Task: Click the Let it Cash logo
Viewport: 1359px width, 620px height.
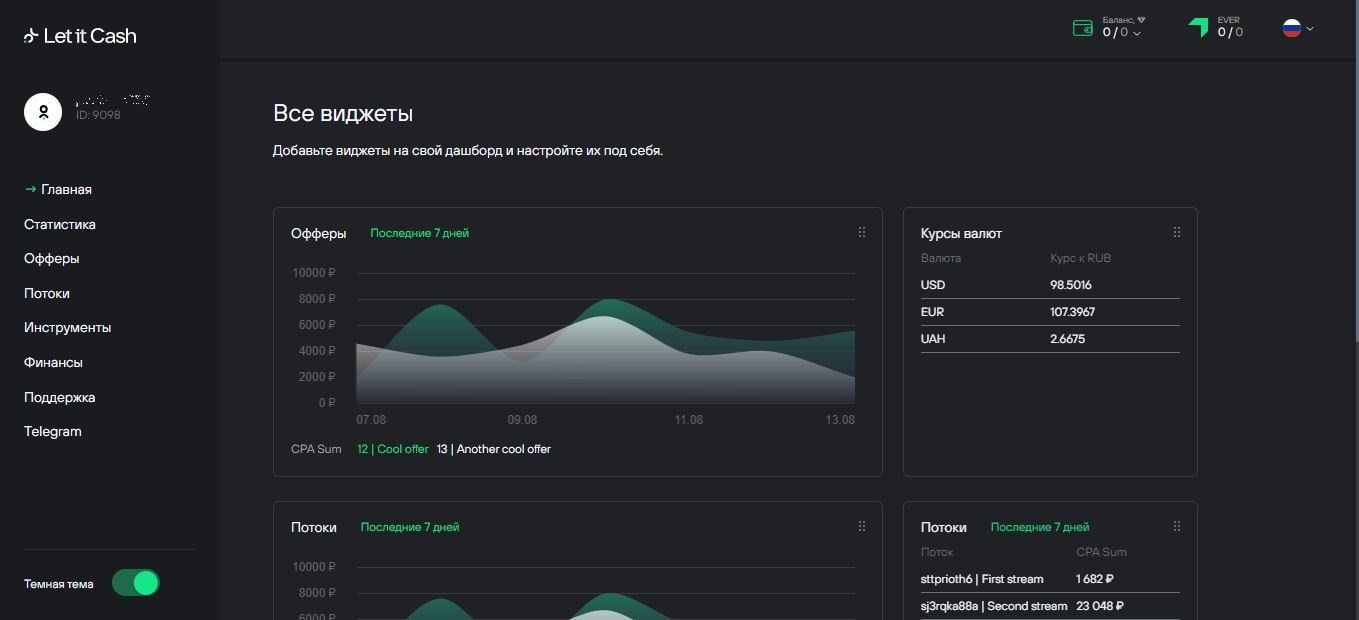Action: 80,36
